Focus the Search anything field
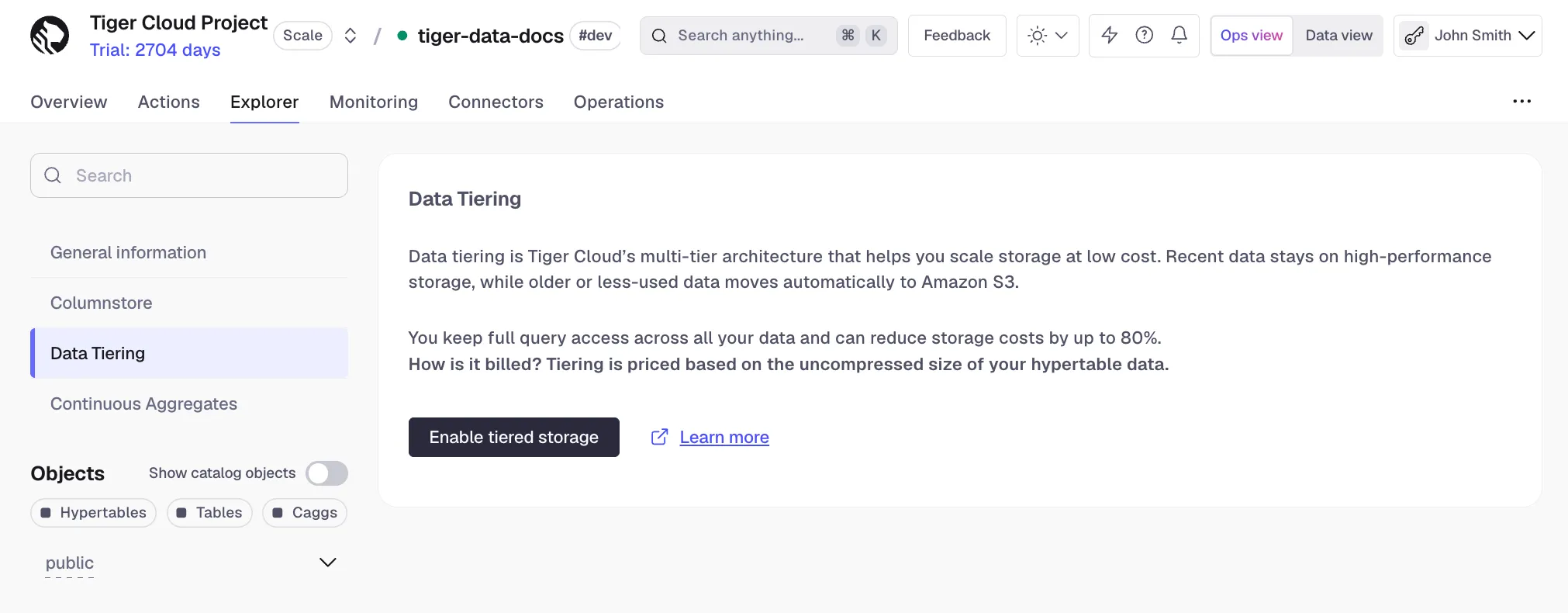The height and width of the screenshot is (613, 1568). (768, 36)
